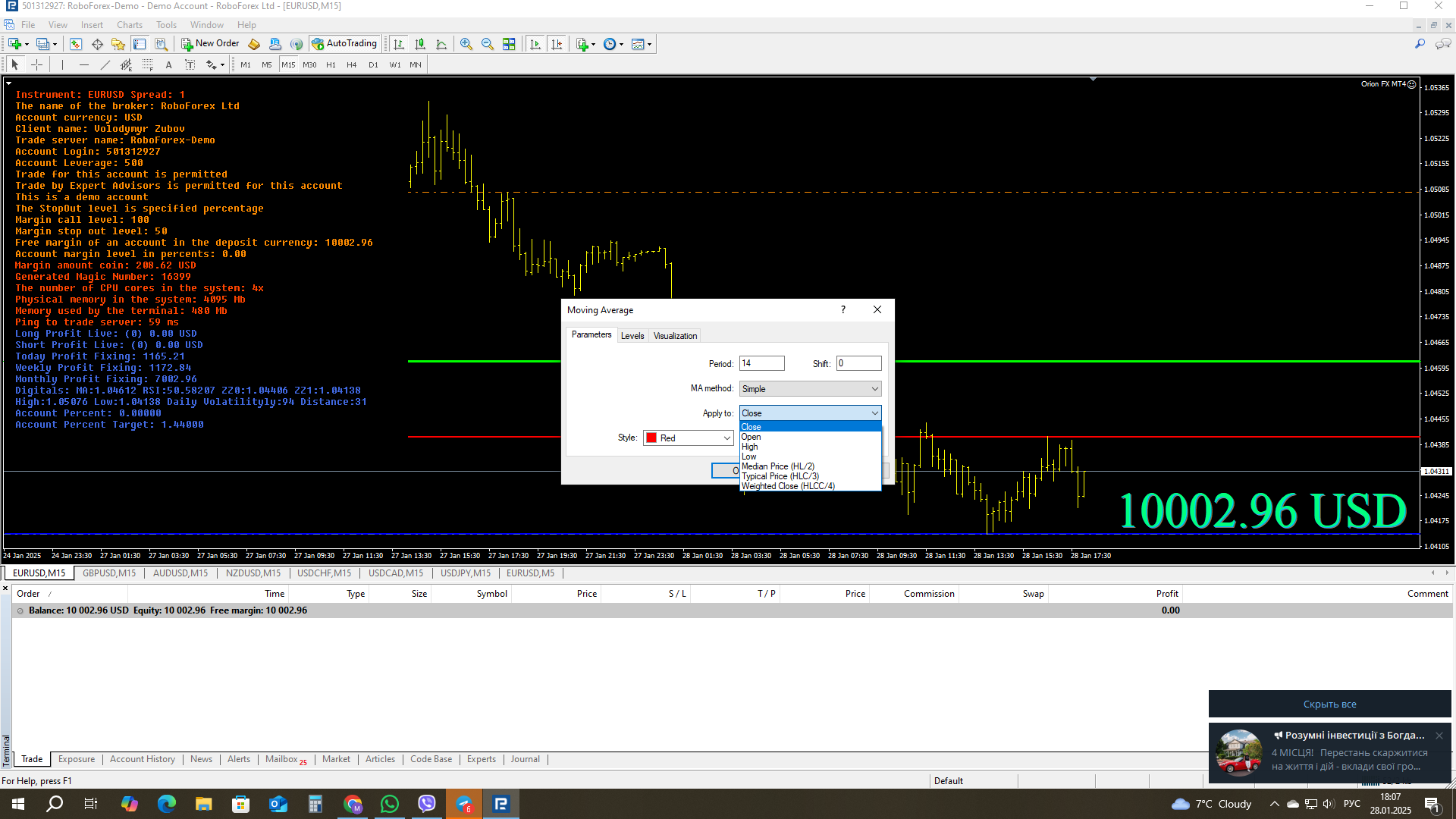Open the Charts menu
The width and height of the screenshot is (1456, 819).
[x=129, y=25]
